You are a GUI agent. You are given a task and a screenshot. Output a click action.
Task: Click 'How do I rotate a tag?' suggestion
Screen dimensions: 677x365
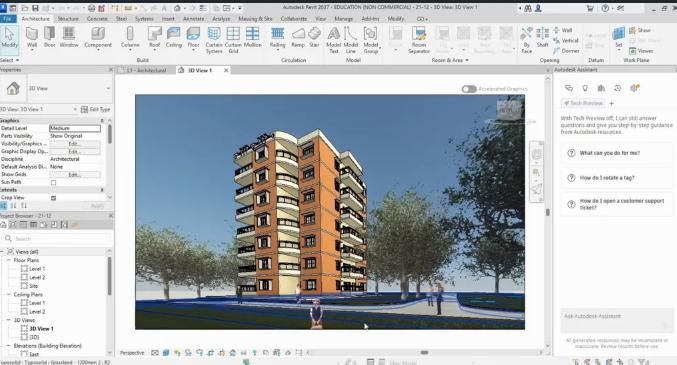tap(617, 178)
